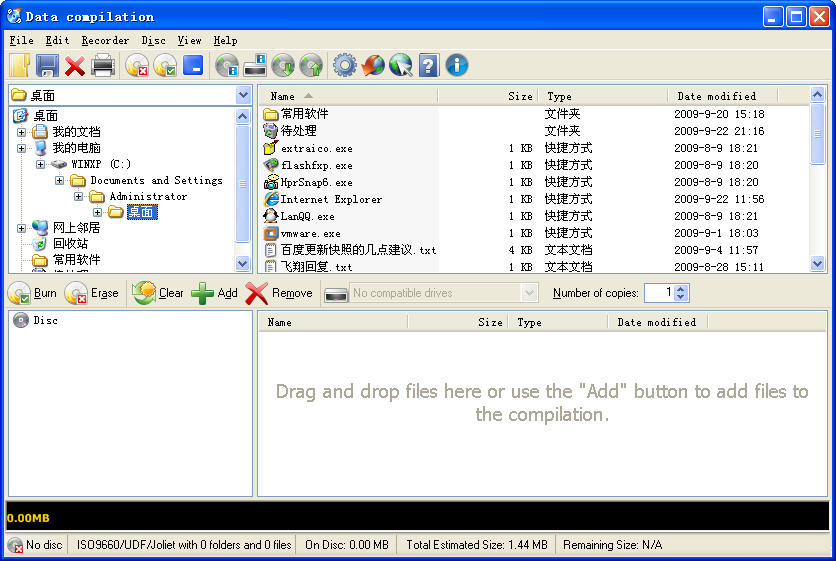Click the Save floppy disk icon

point(47,66)
